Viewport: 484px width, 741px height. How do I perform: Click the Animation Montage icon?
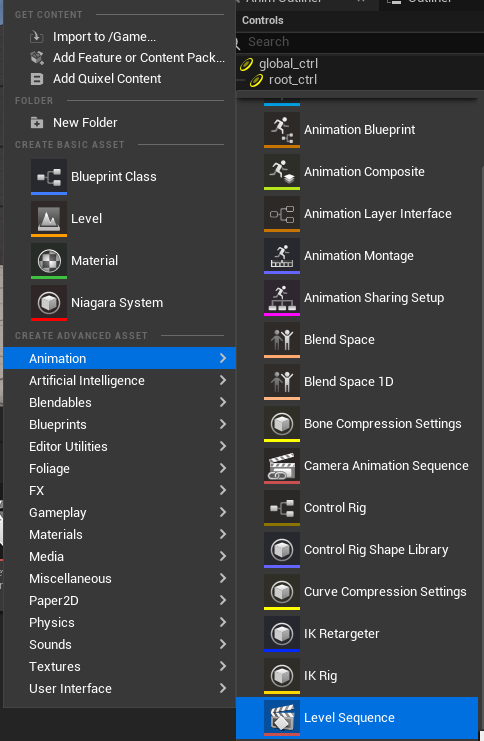(x=282, y=256)
